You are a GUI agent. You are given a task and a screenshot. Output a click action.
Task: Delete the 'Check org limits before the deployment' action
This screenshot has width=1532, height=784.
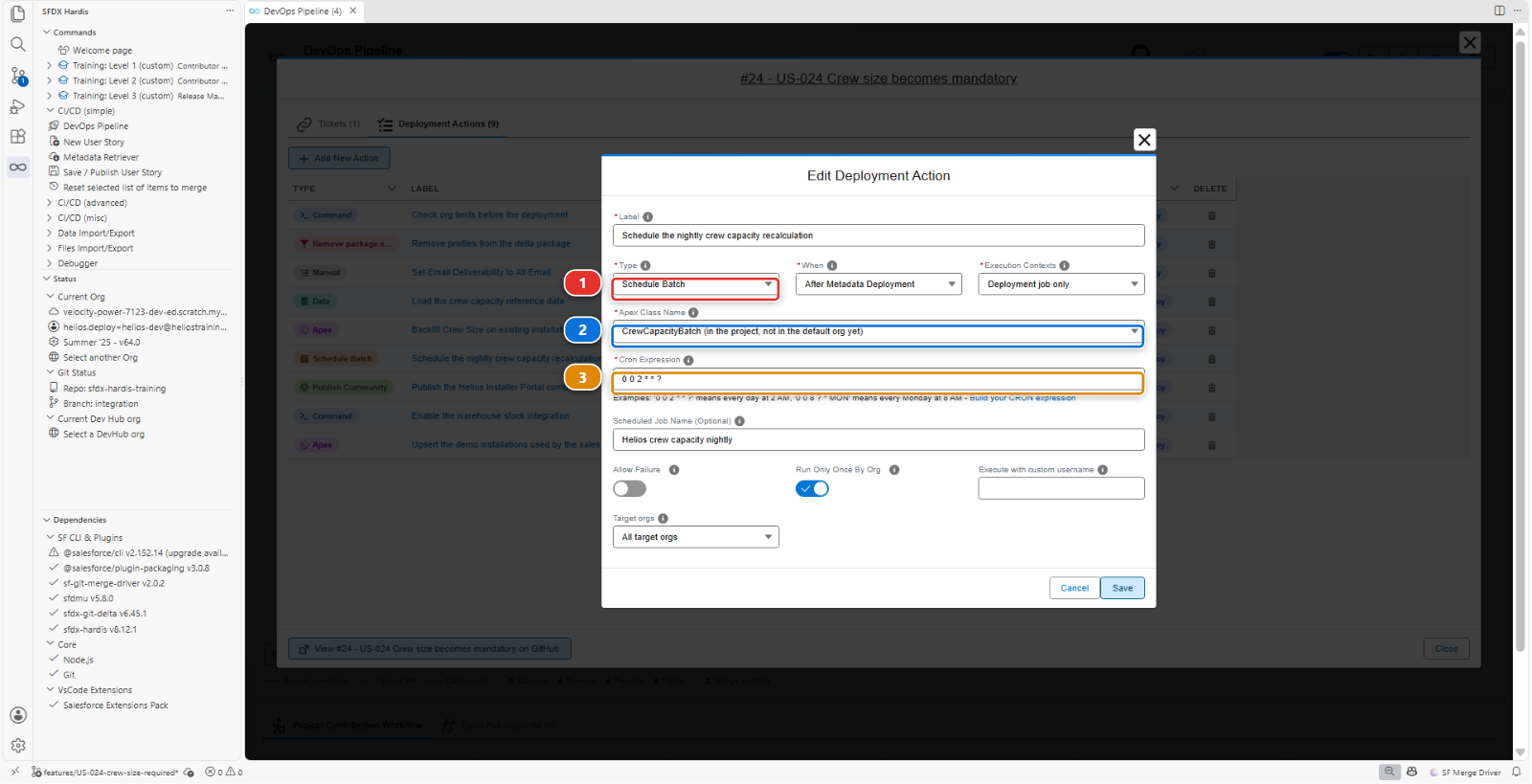click(1211, 215)
